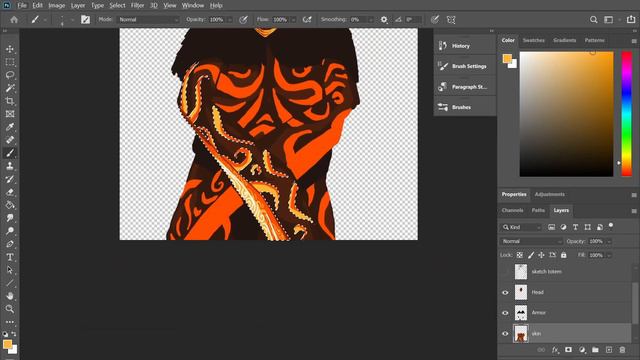Viewport: 640px width, 360px height.
Task: Select the Horizontal Type tool
Action: (x=10, y=257)
